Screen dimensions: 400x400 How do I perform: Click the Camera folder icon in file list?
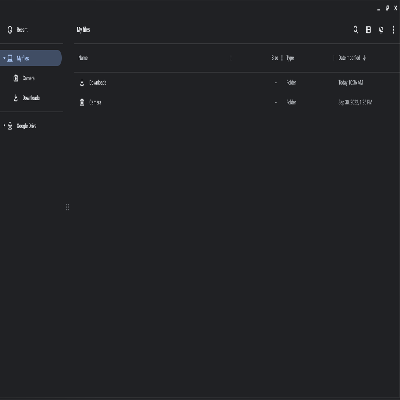pyautogui.click(x=82, y=102)
